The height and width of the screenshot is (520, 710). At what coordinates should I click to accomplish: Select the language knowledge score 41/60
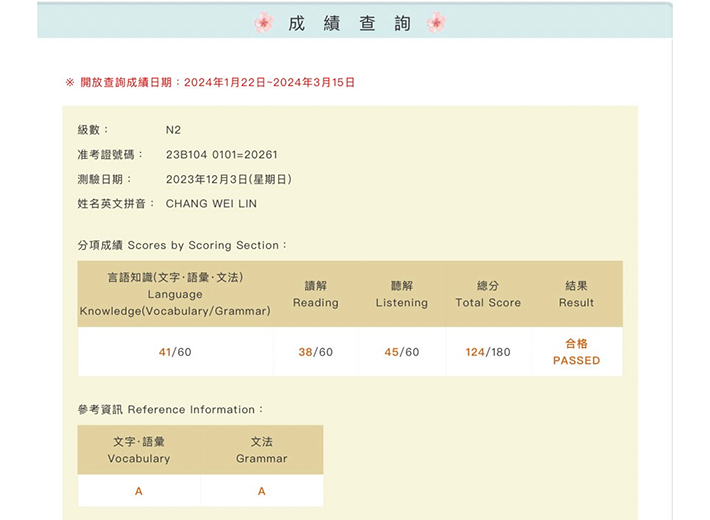point(175,352)
